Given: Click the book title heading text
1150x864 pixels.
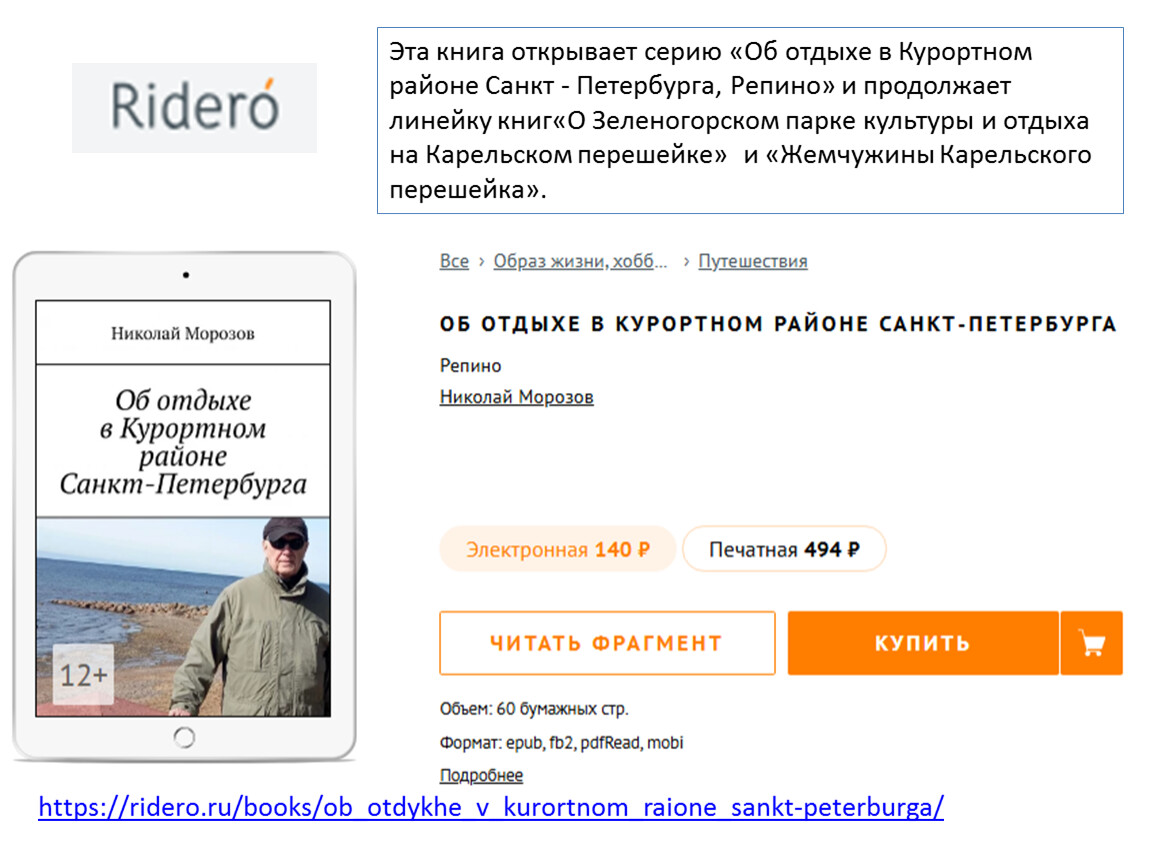Looking at the screenshot, I should click(x=778, y=324).
